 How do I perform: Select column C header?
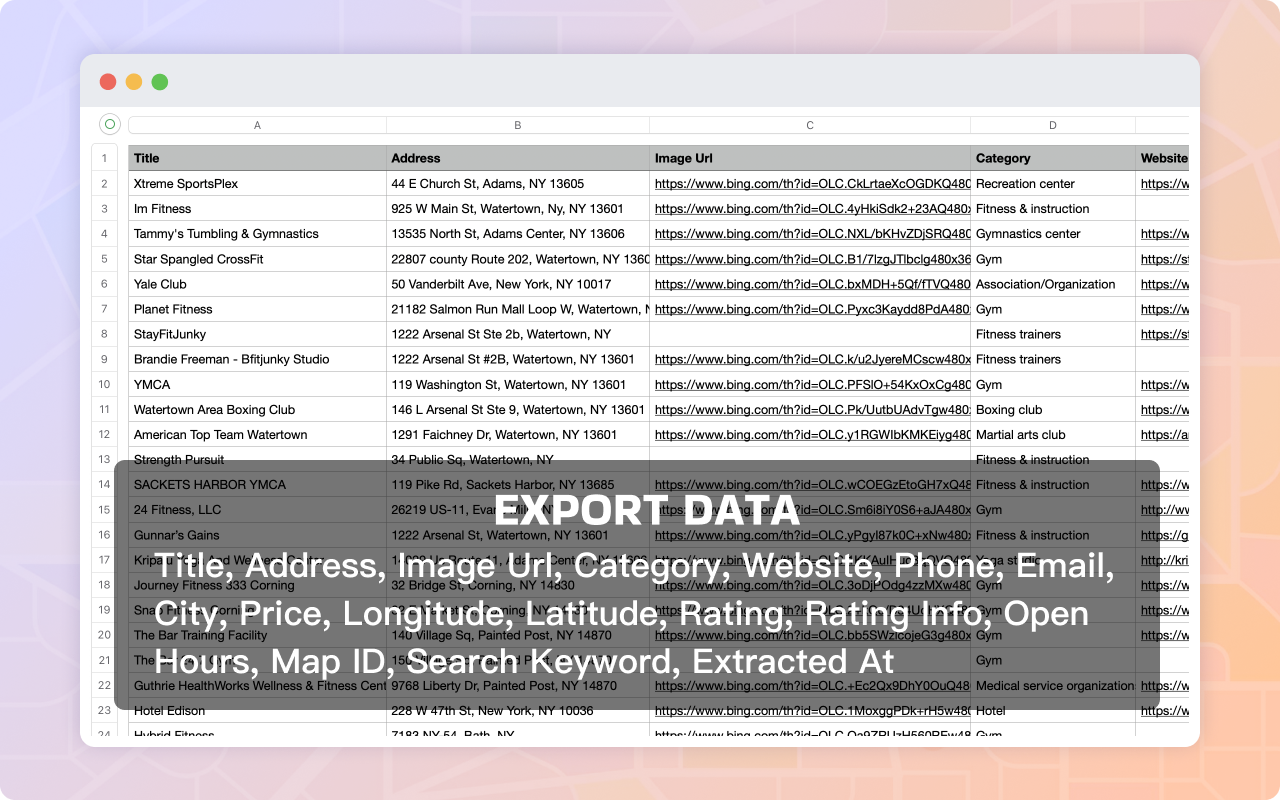coord(810,125)
